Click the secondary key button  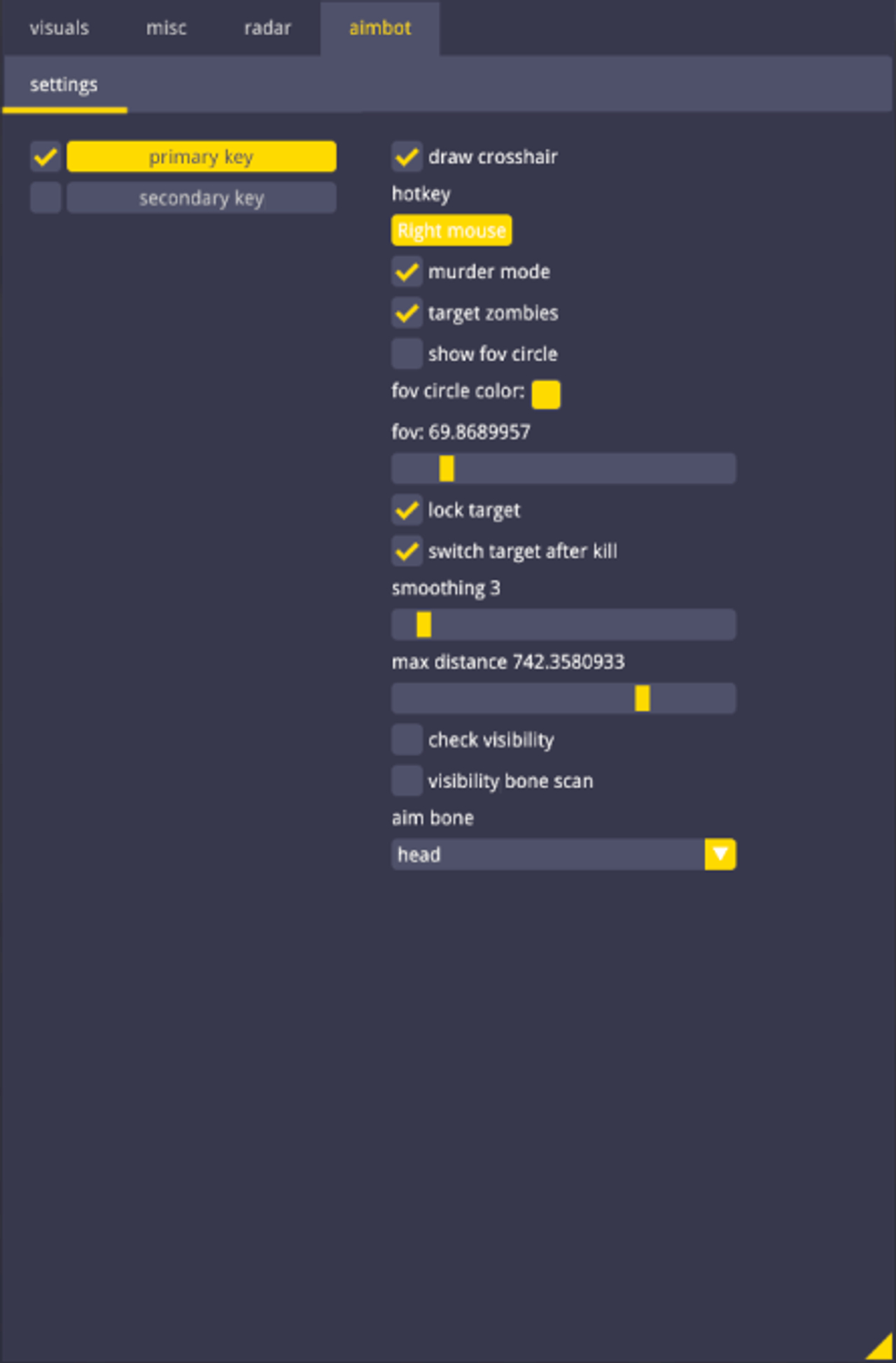coord(201,198)
